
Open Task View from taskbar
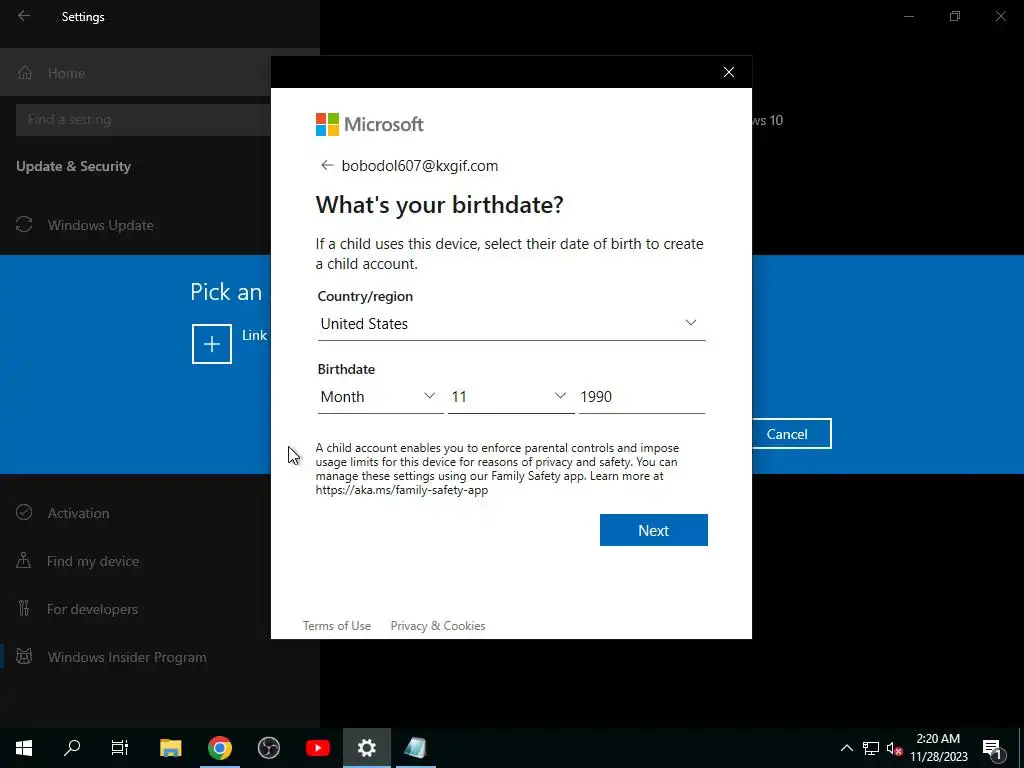coord(120,748)
